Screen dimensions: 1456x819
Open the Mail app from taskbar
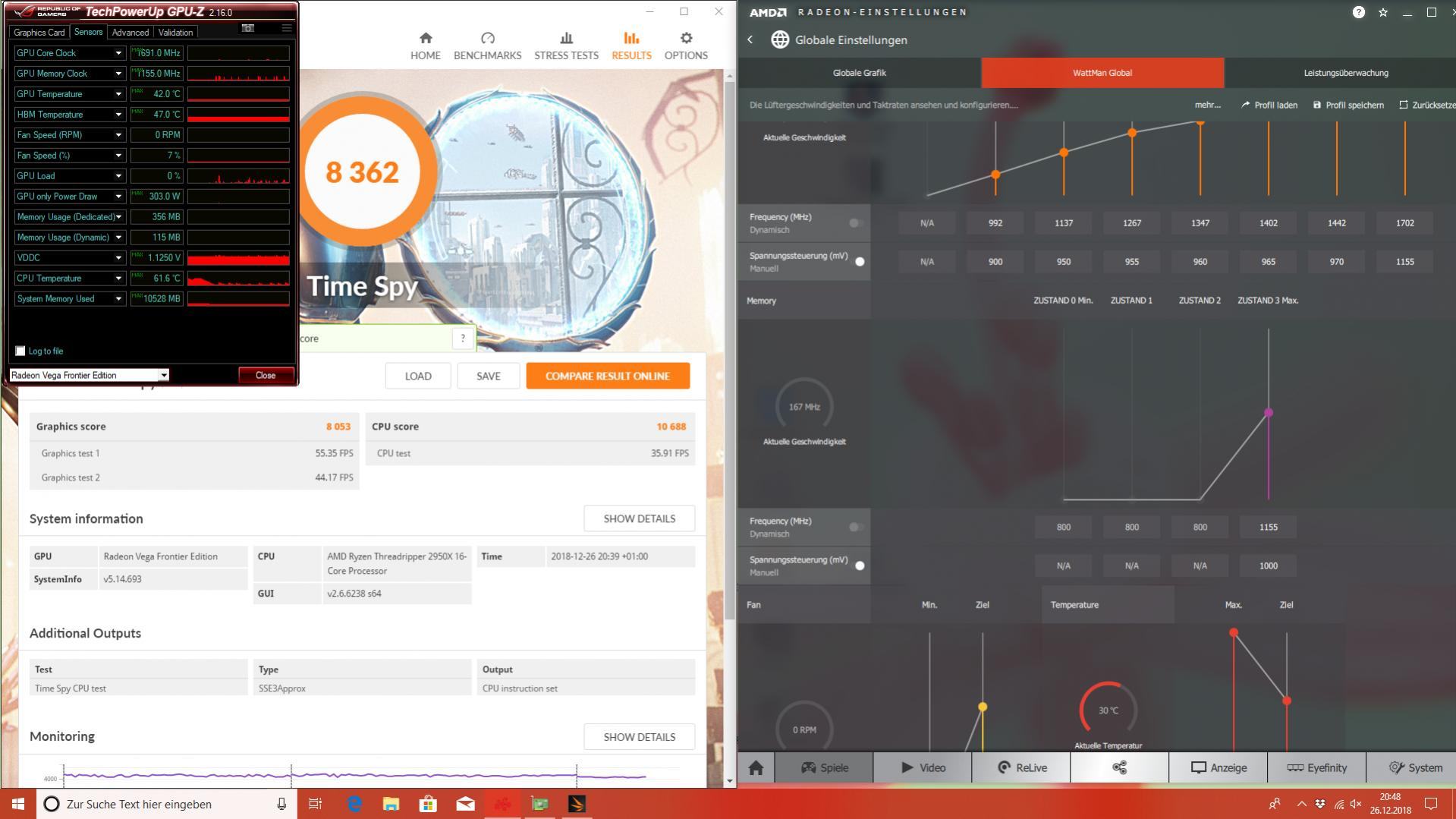click(x=465, y=804)
